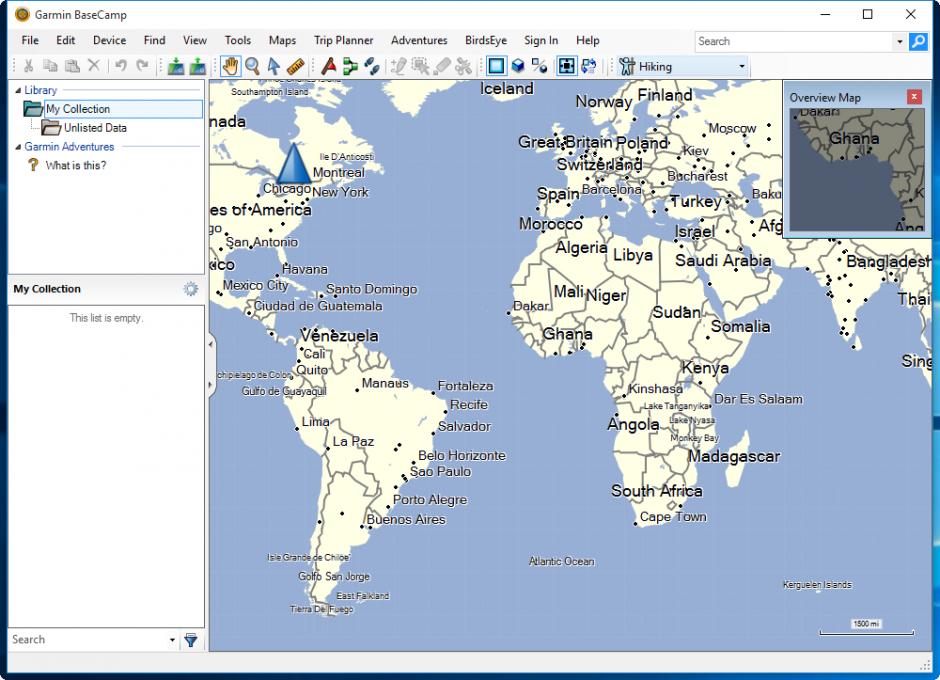Click the Insert pencil tool icon

pyautogui.click(x=399, y=66)
